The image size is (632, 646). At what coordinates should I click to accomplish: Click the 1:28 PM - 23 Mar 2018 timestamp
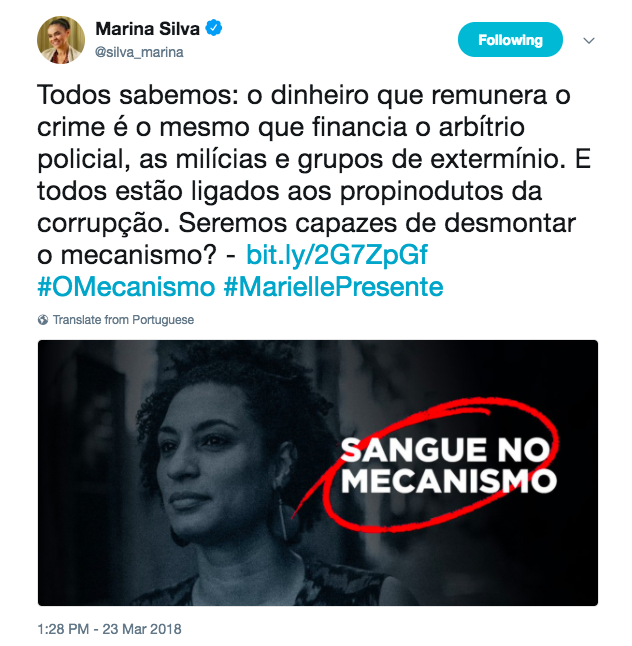pyautogui.click(x=109, y=629)
